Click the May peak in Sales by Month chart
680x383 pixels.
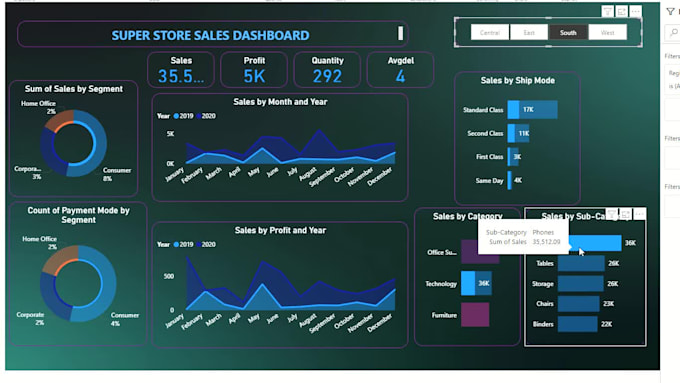pos(262,149)
